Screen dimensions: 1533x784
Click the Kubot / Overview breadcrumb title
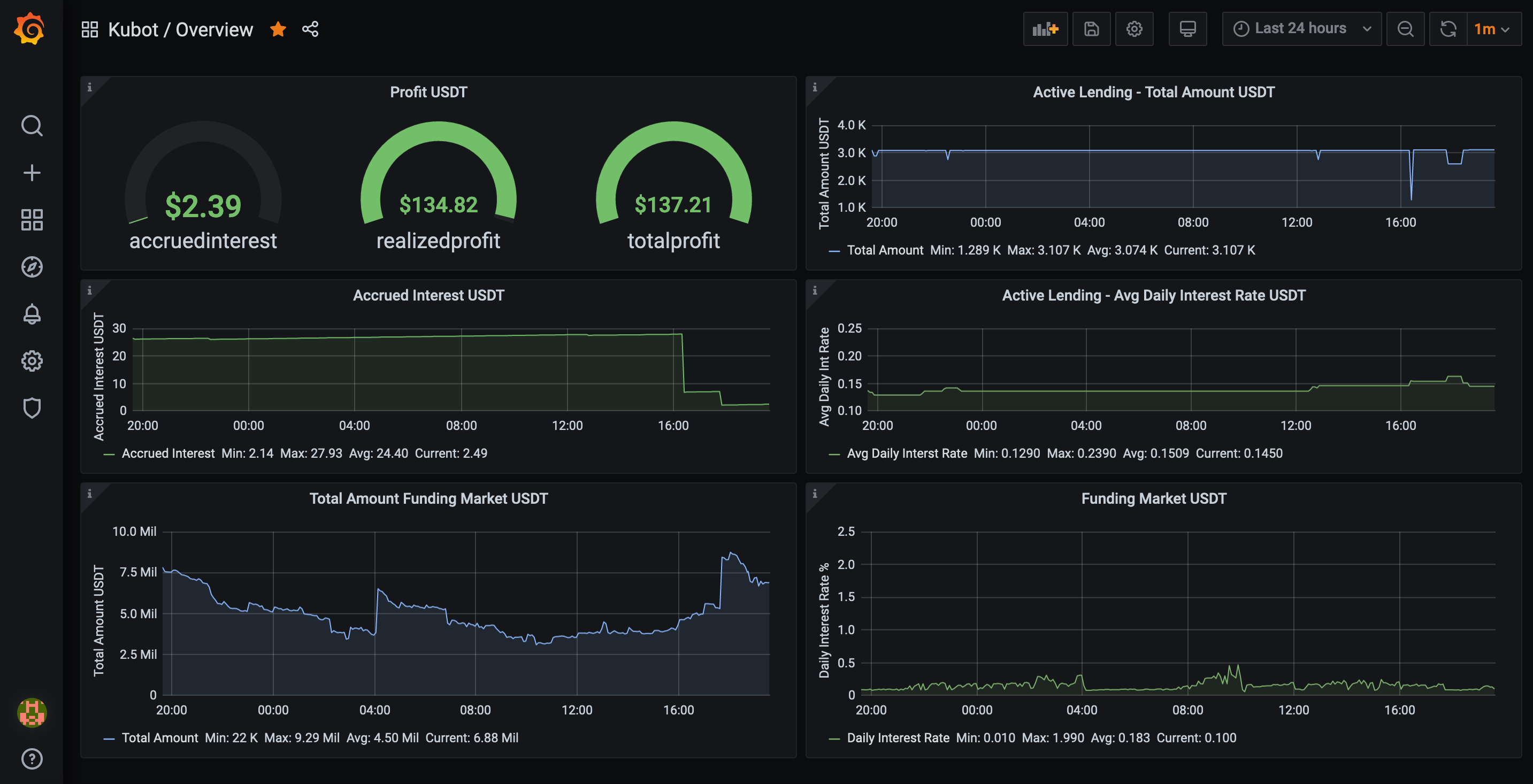point(180,29)
